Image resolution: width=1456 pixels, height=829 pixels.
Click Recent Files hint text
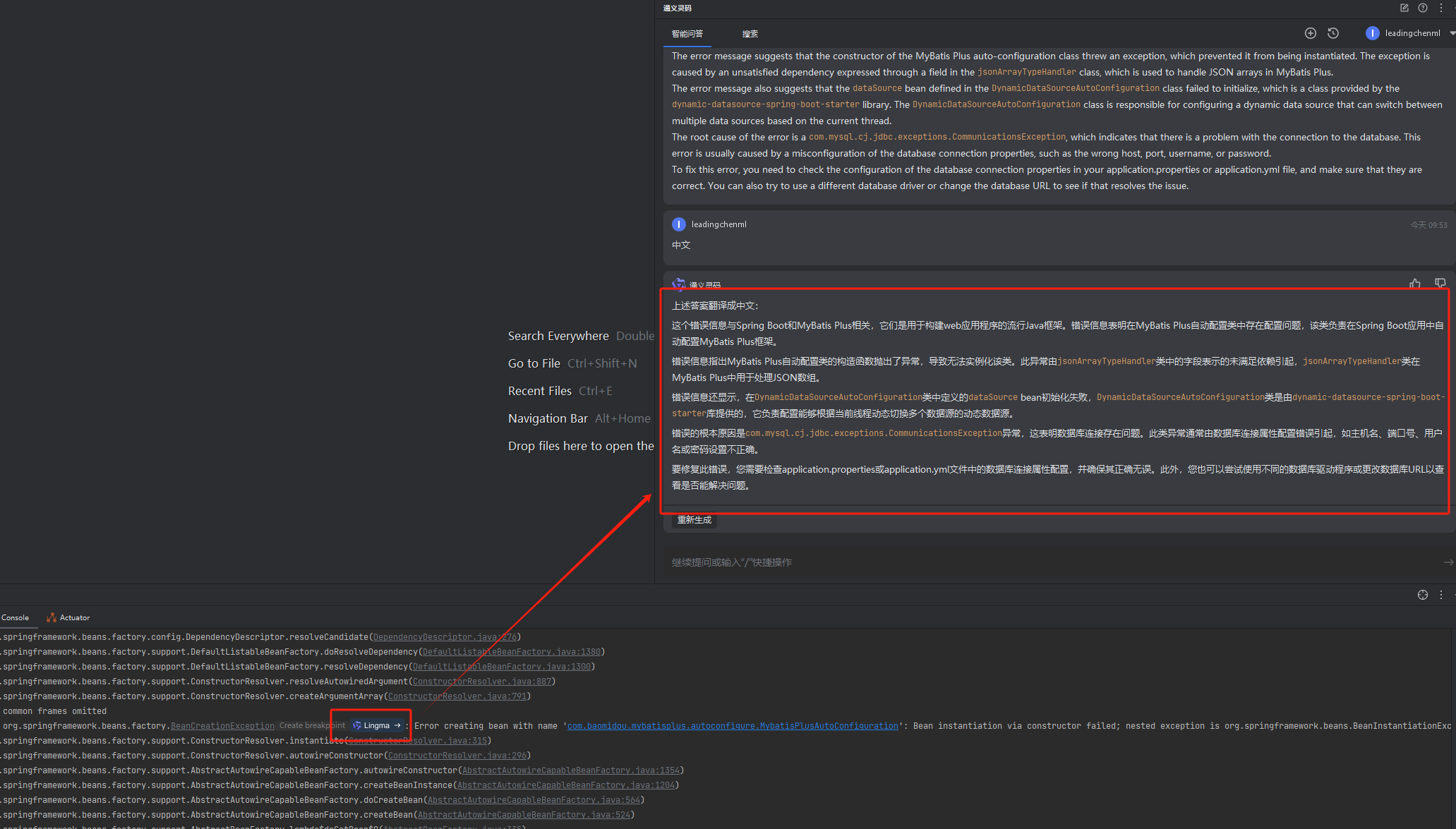point(540,391)
